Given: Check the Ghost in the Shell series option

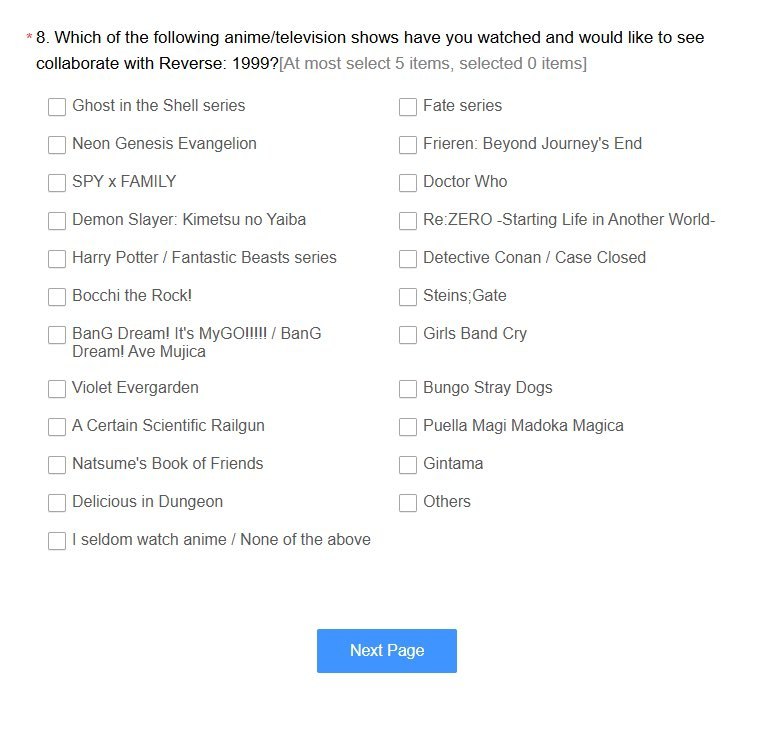Looking at the screenshot, I should (57, 107).
